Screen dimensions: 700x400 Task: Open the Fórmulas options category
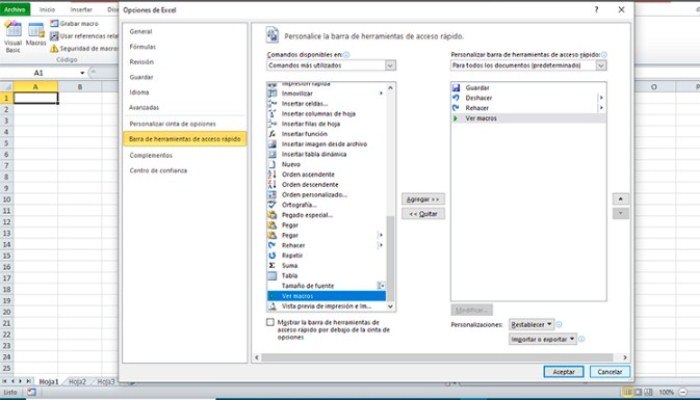(x=142, y=47)
